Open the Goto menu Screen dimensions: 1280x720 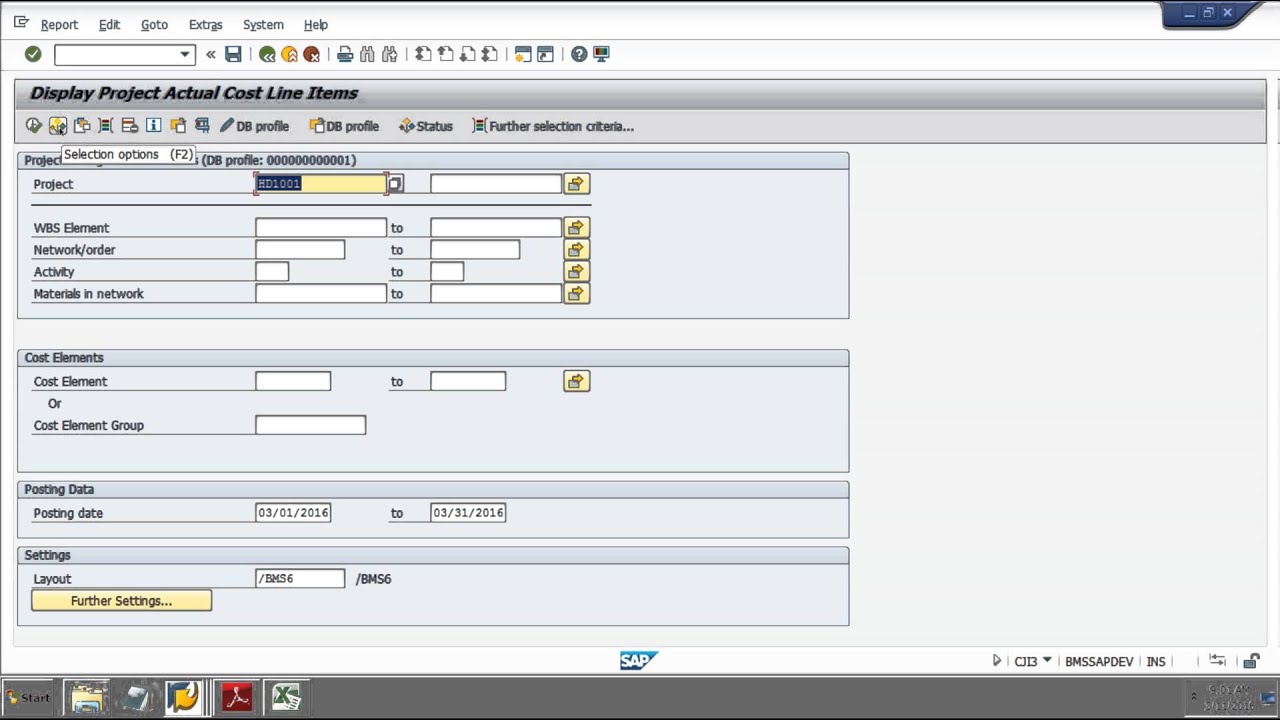(154, 24)
